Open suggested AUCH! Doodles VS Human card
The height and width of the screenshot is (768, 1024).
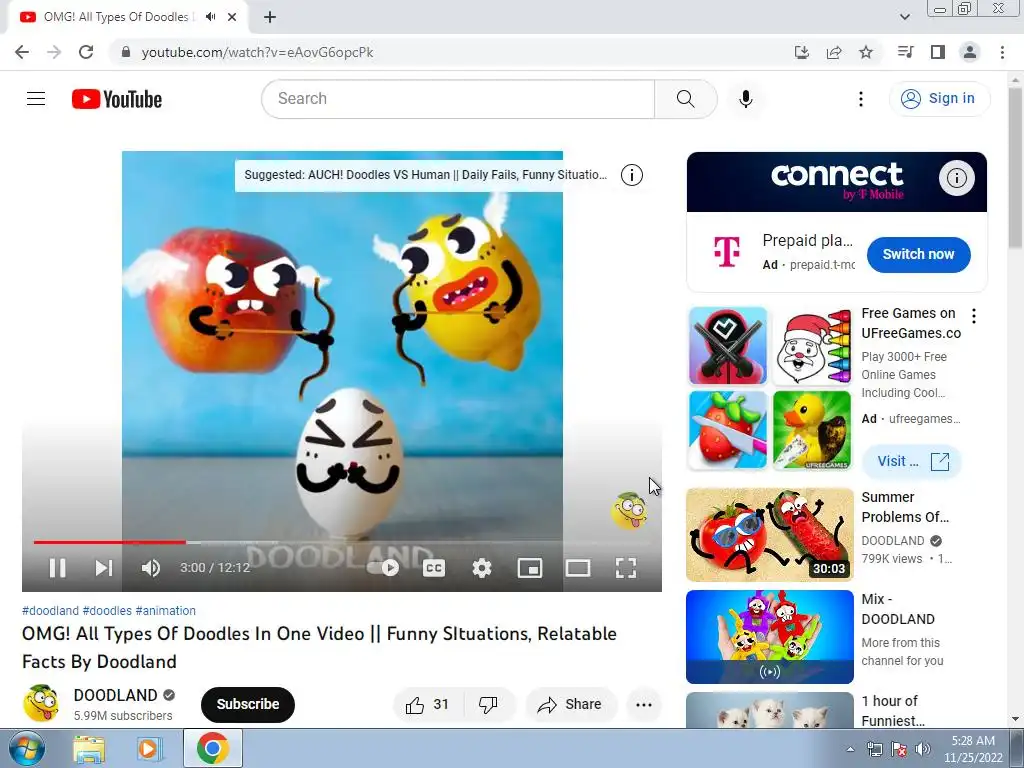pos(425,175)
